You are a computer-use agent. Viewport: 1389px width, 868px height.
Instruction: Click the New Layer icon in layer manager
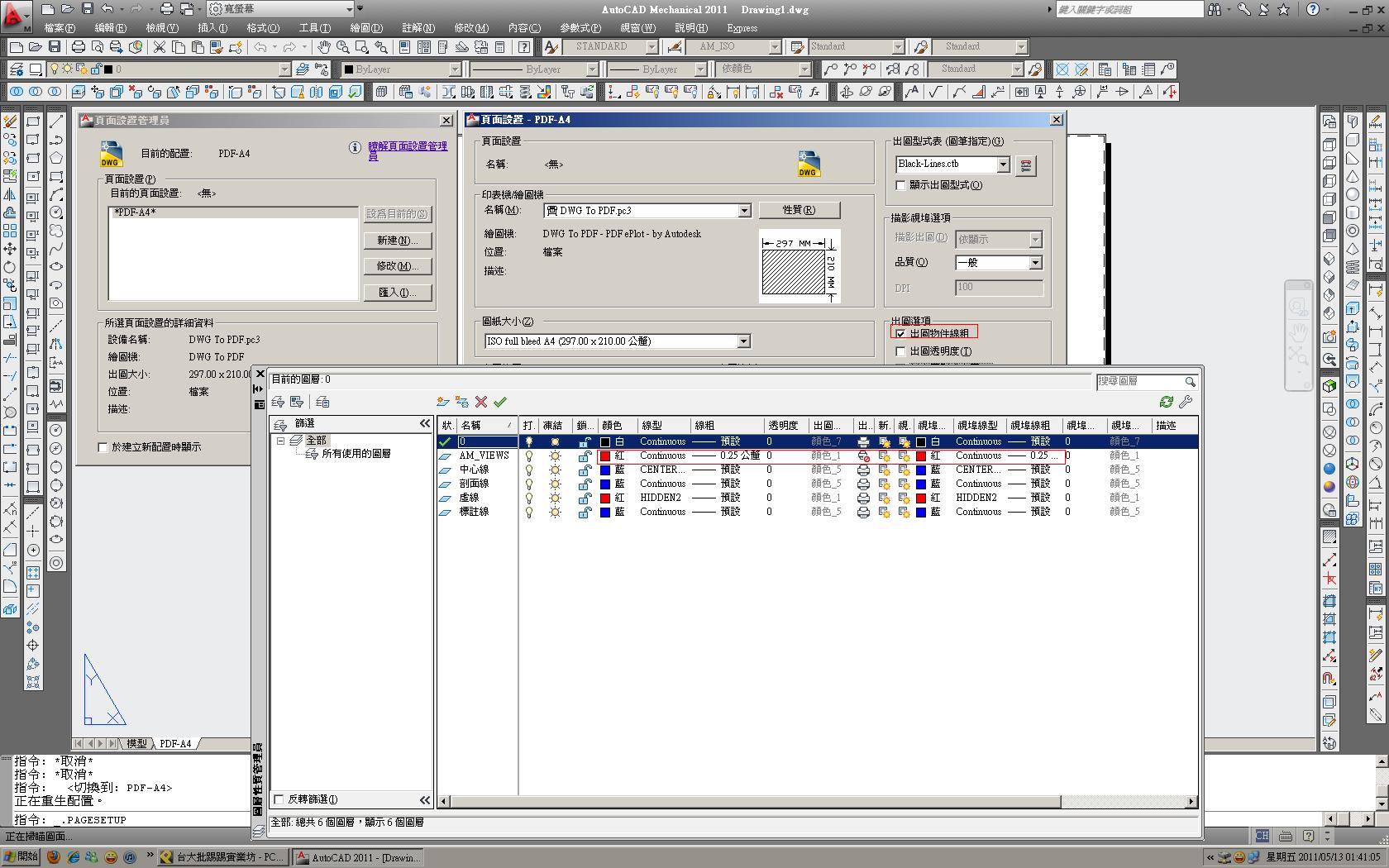click(x=442, y=402)
